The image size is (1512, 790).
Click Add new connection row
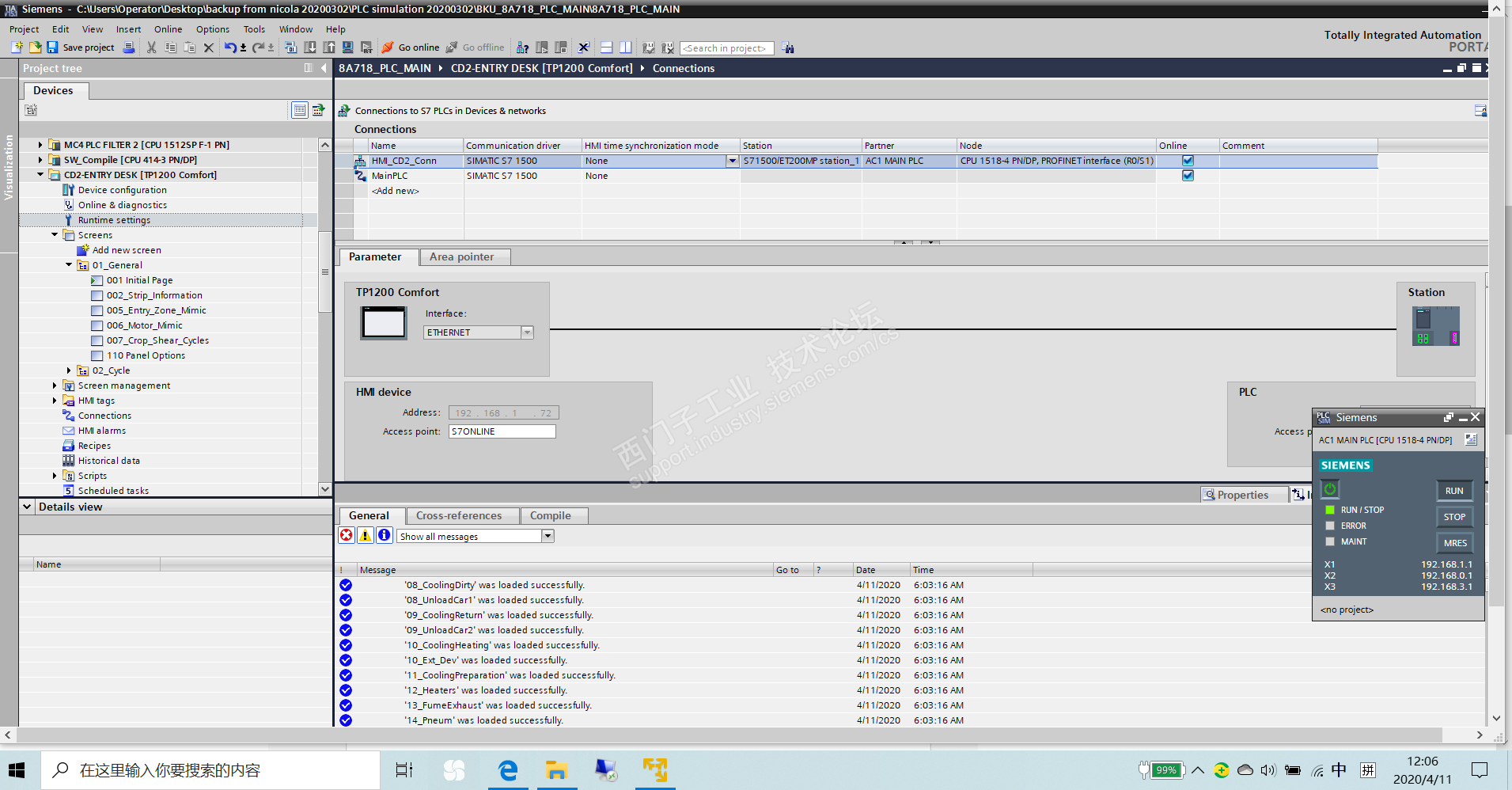click(x=396, y=191)
